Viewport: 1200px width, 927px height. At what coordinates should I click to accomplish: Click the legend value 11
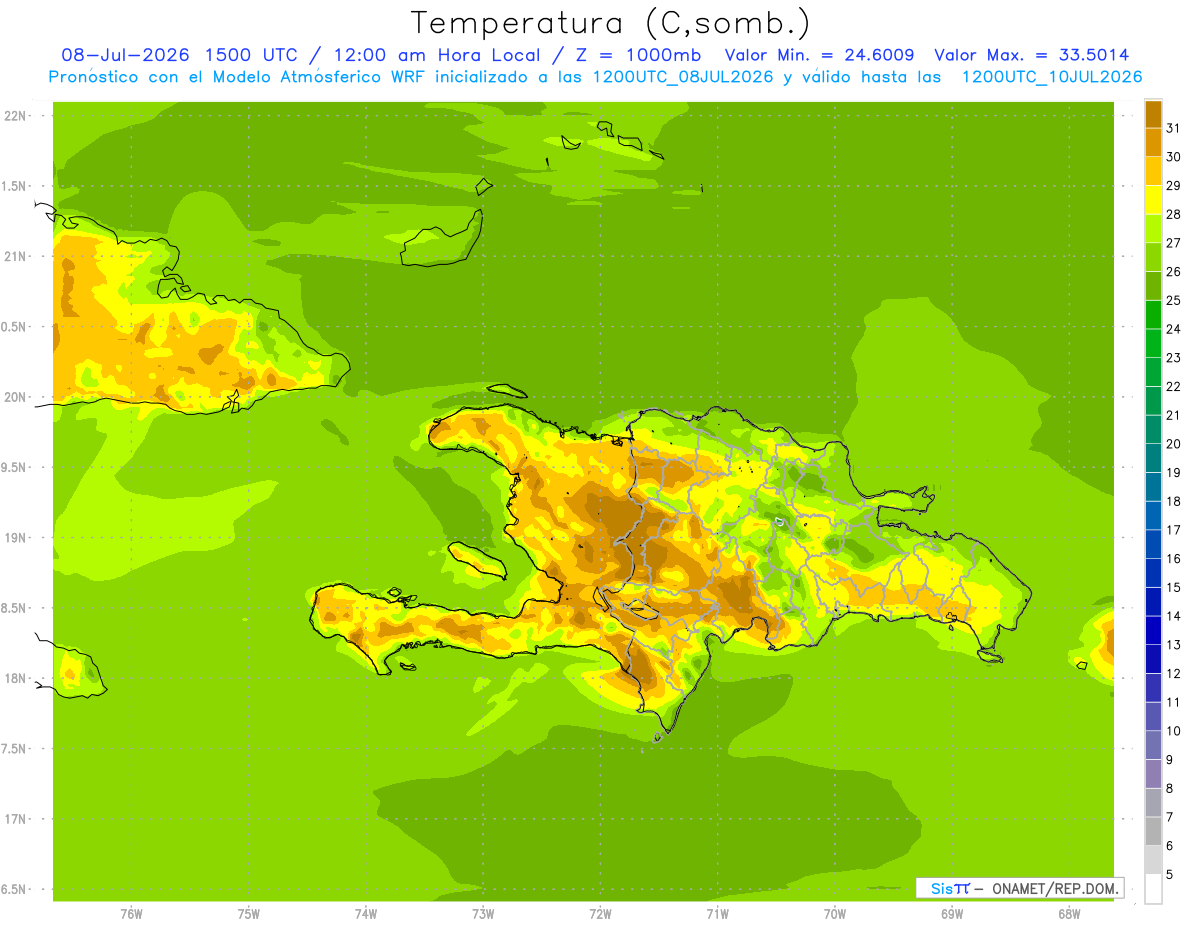click(1174, 703)
